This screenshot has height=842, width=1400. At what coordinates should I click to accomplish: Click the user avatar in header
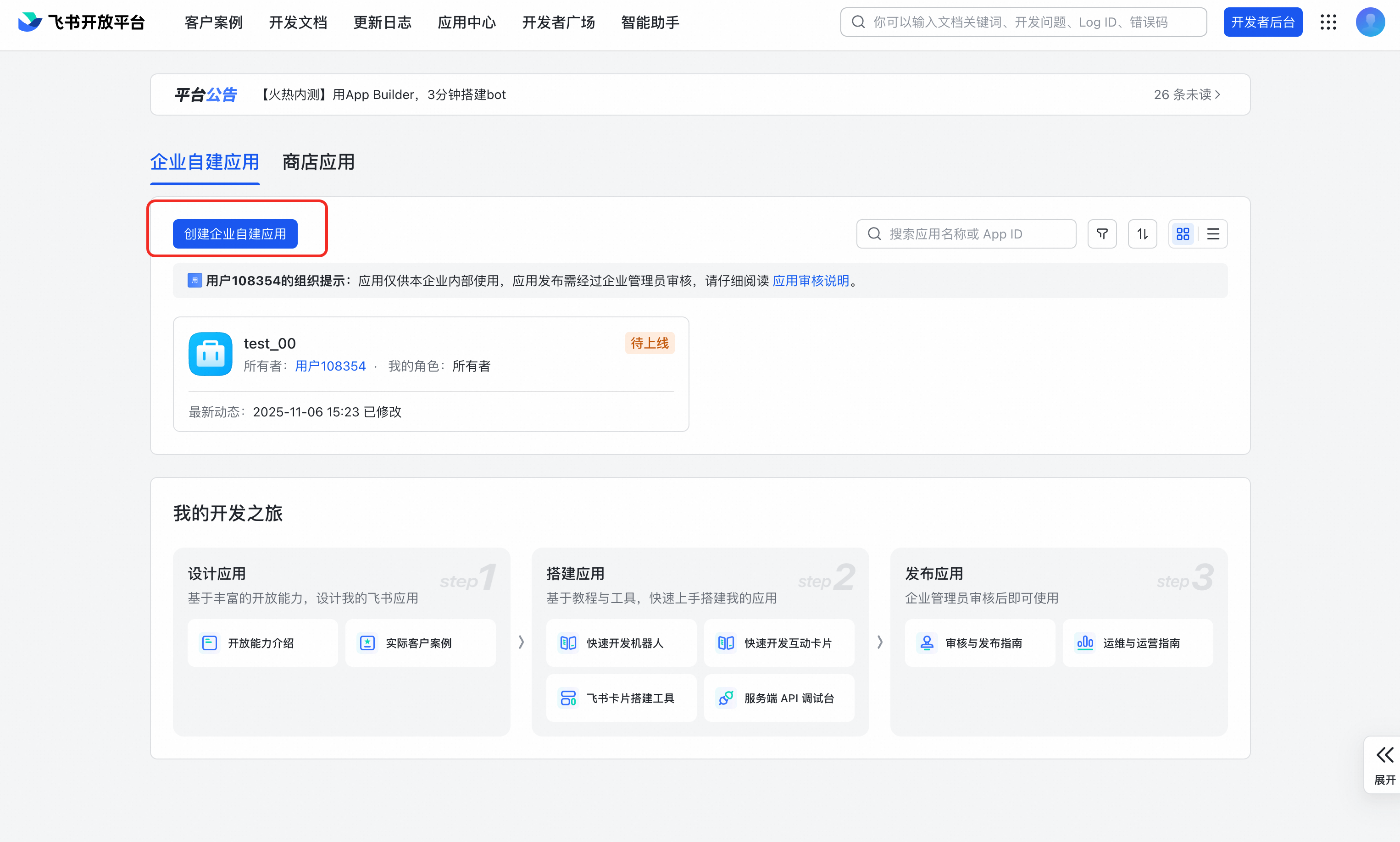point(1370,22)
